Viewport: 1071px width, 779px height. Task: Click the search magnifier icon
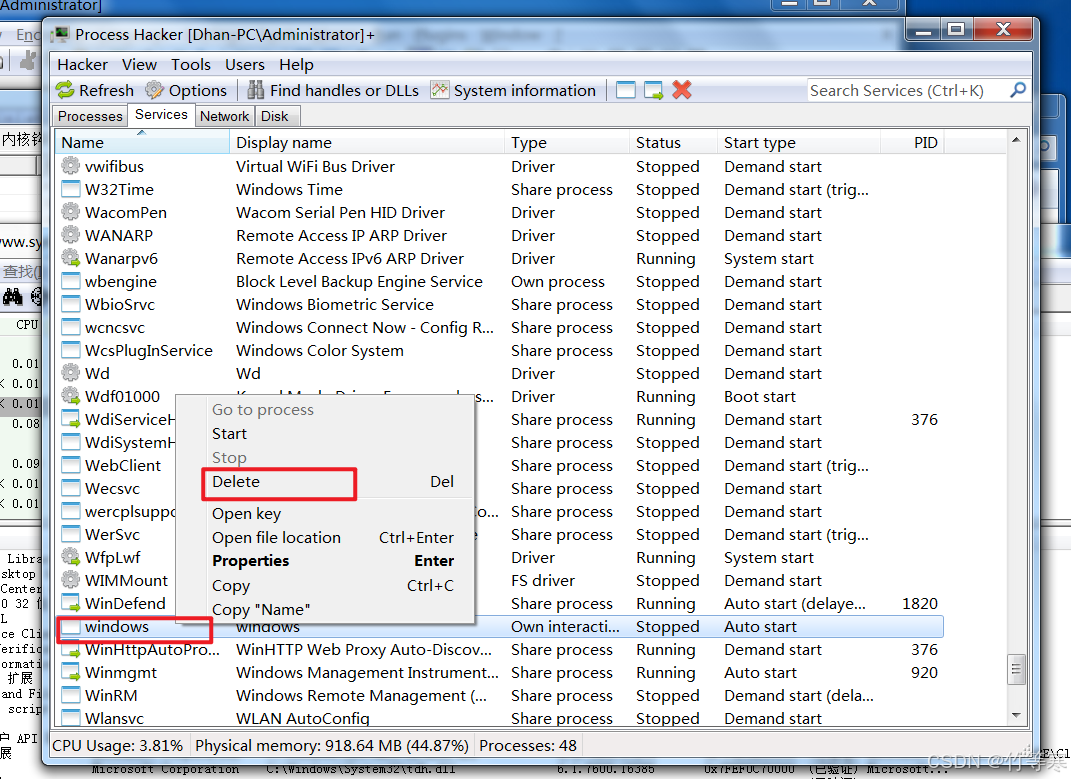[x=1018, y=90]
